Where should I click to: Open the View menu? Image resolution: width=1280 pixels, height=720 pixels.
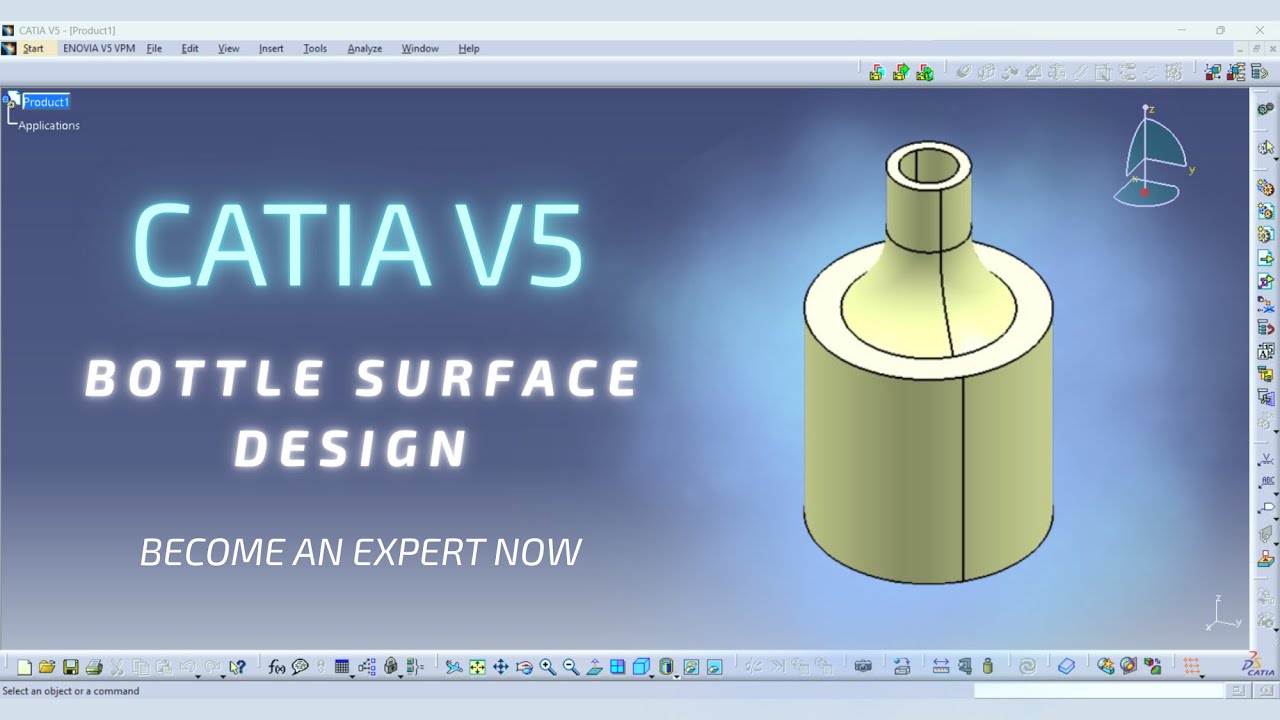(229, 48)
